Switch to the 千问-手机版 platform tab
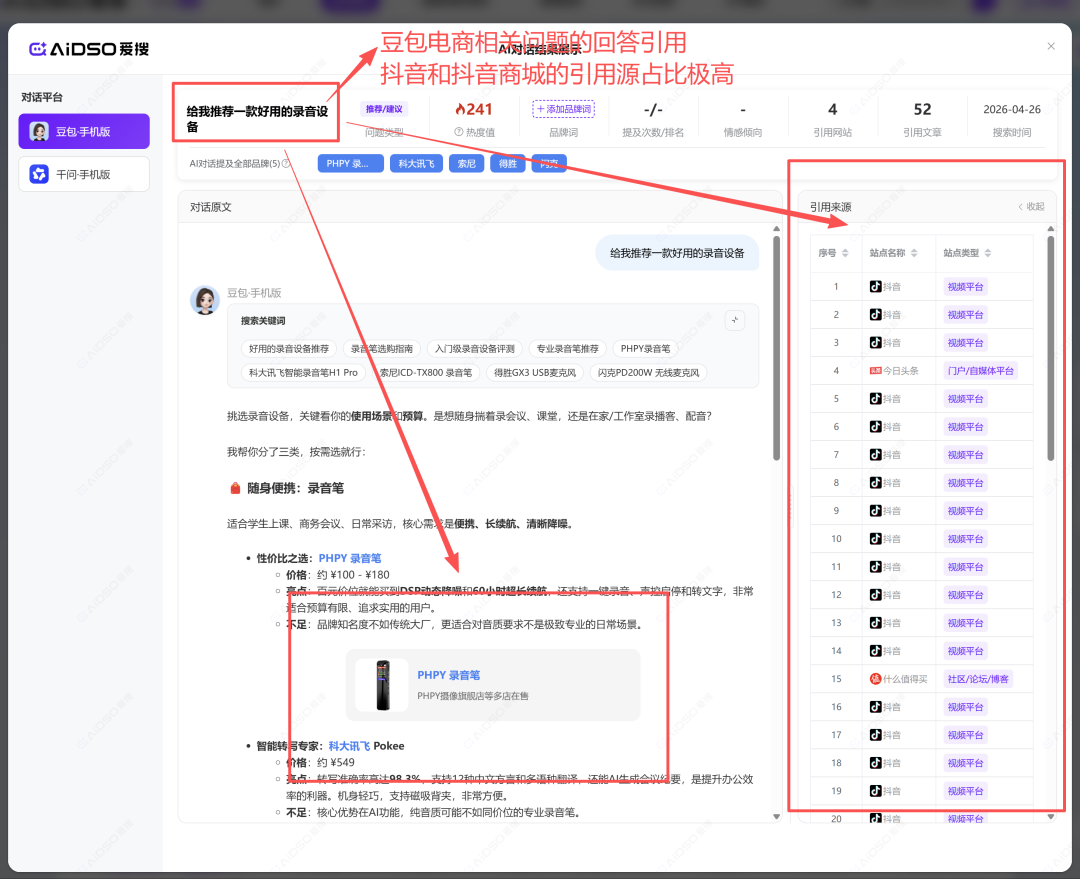The image size is (1080, 879). (x=84, y=174)
